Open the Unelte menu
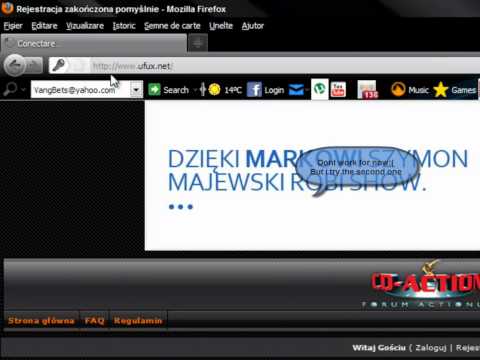The image size is (480, 360). (x=221, y=26)
